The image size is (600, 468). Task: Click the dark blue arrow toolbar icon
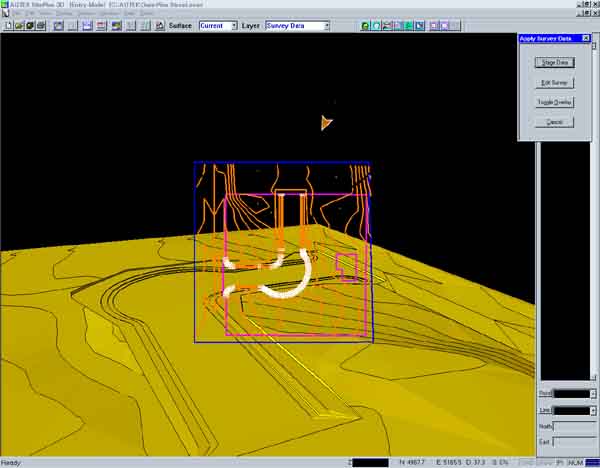tap(419, 25)
